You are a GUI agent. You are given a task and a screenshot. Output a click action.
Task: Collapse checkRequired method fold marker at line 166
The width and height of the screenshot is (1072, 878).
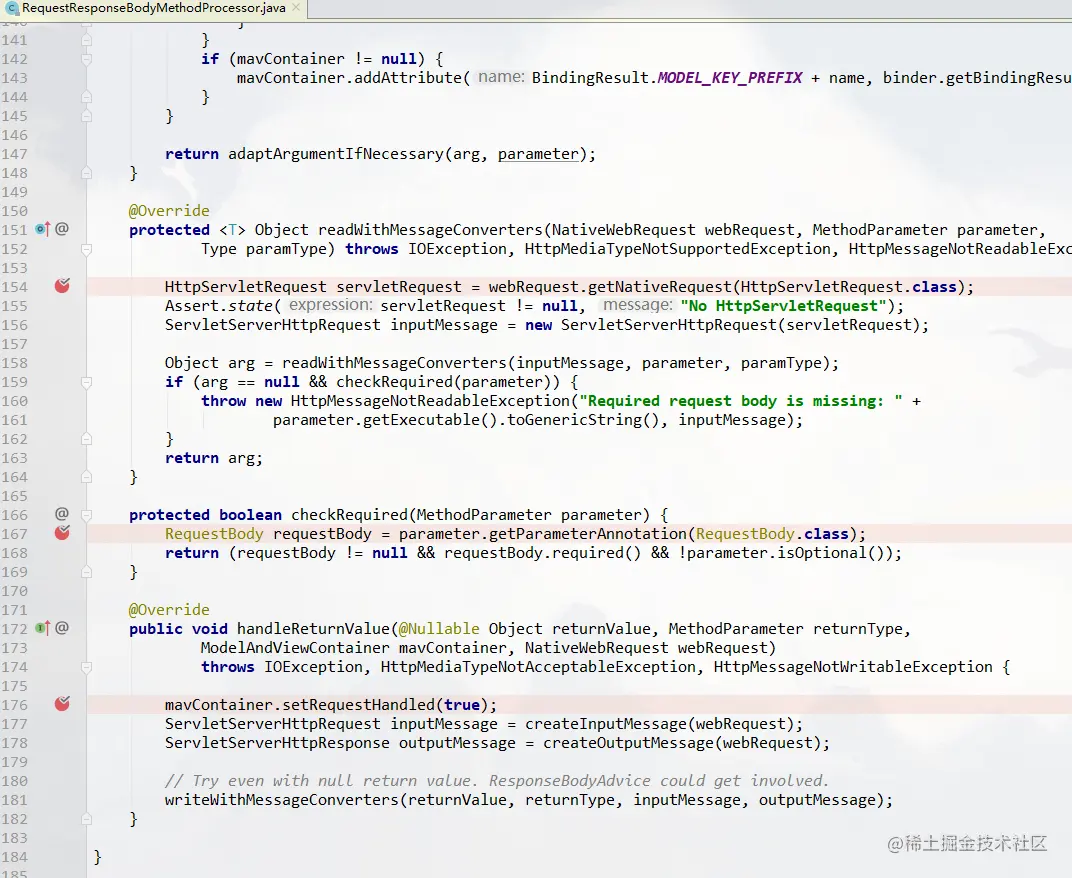click(86, 515)
